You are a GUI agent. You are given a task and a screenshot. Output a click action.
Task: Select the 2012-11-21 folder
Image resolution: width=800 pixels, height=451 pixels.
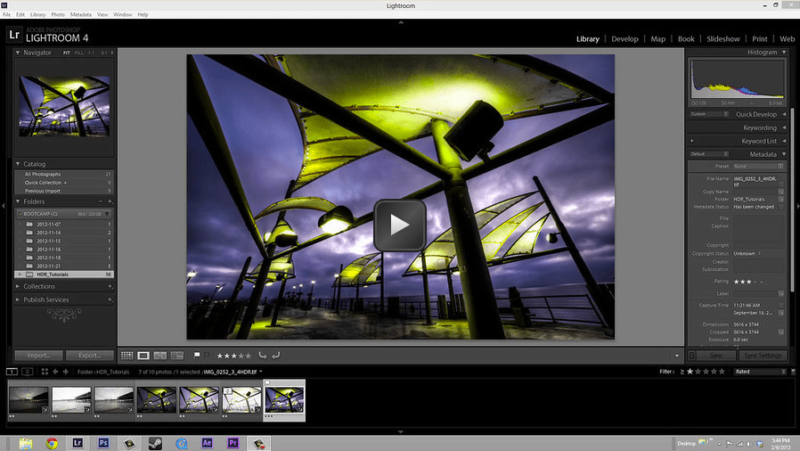pyautogui.click(x=64, y=266)
